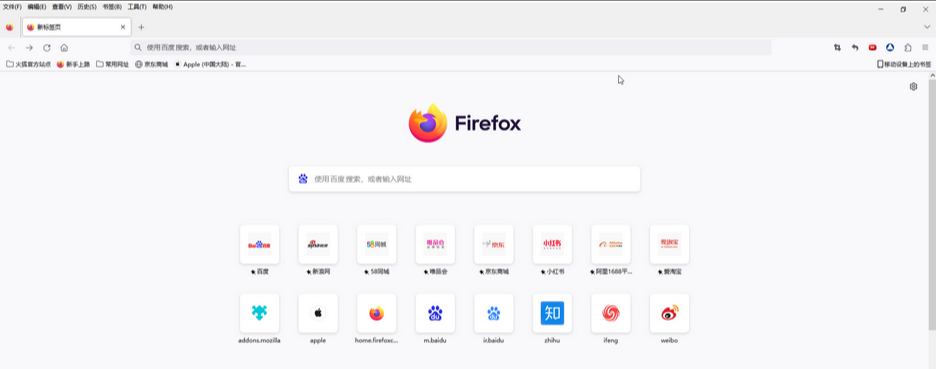Open the 工具(T) menu
936x369 pixels.
[x=137, y=7]
